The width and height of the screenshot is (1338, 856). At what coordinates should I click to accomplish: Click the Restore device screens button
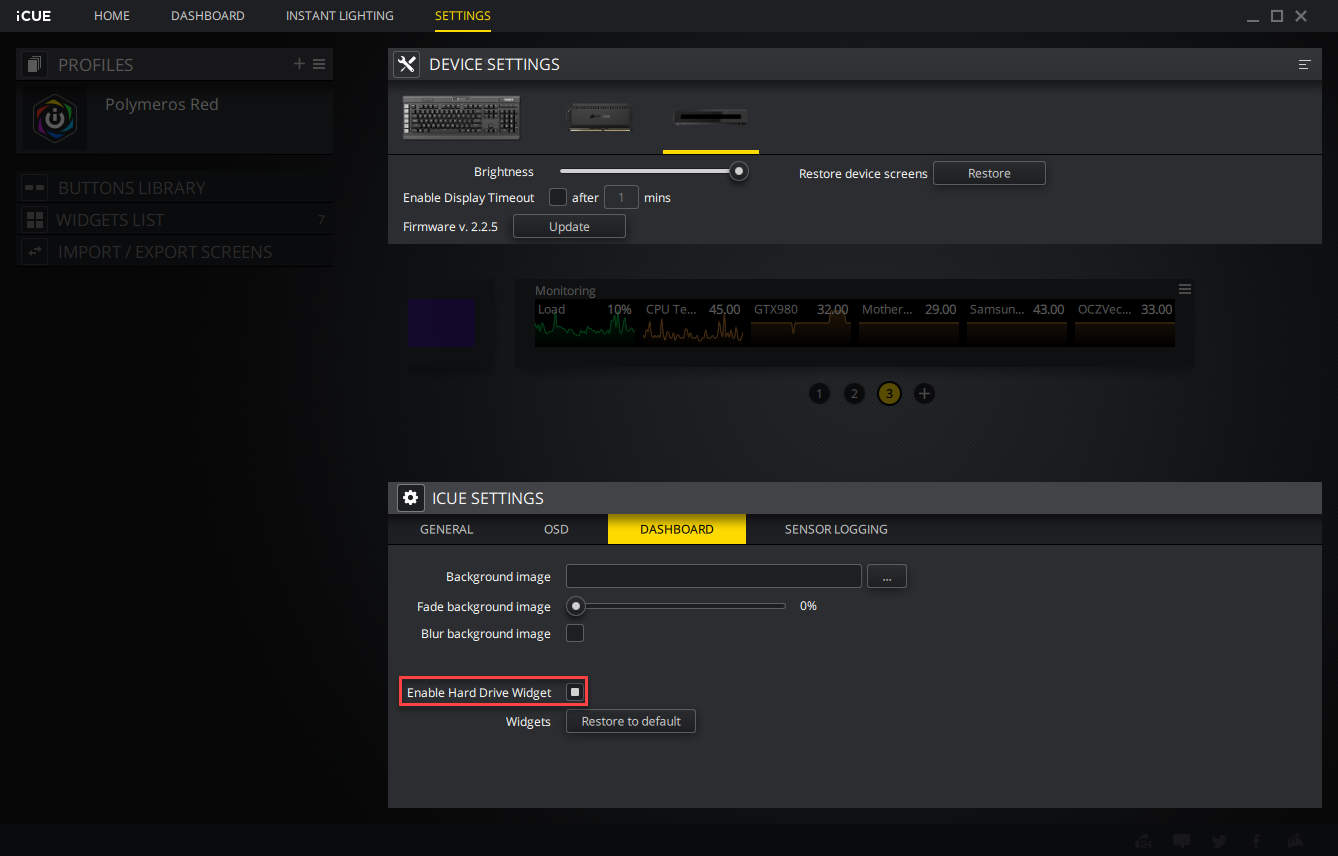[x=989, y=173]
